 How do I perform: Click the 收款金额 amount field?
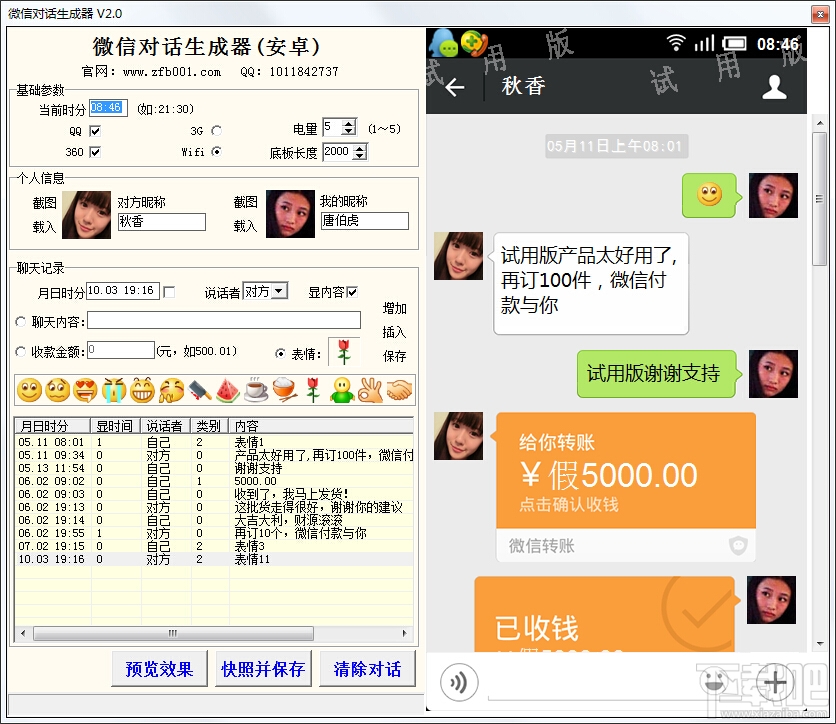coord(121,350)
